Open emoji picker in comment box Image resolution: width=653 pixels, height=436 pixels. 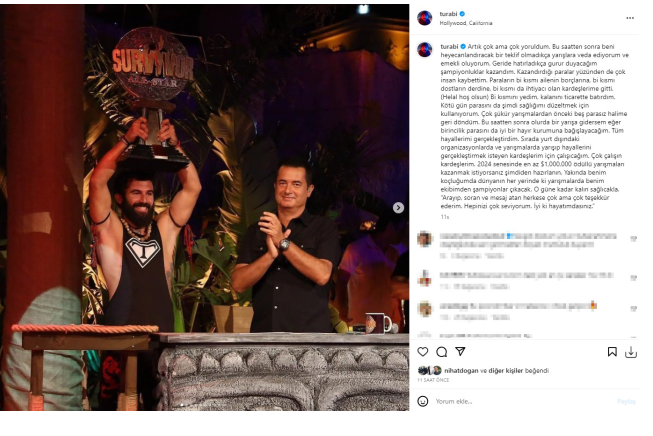[423, 401]
